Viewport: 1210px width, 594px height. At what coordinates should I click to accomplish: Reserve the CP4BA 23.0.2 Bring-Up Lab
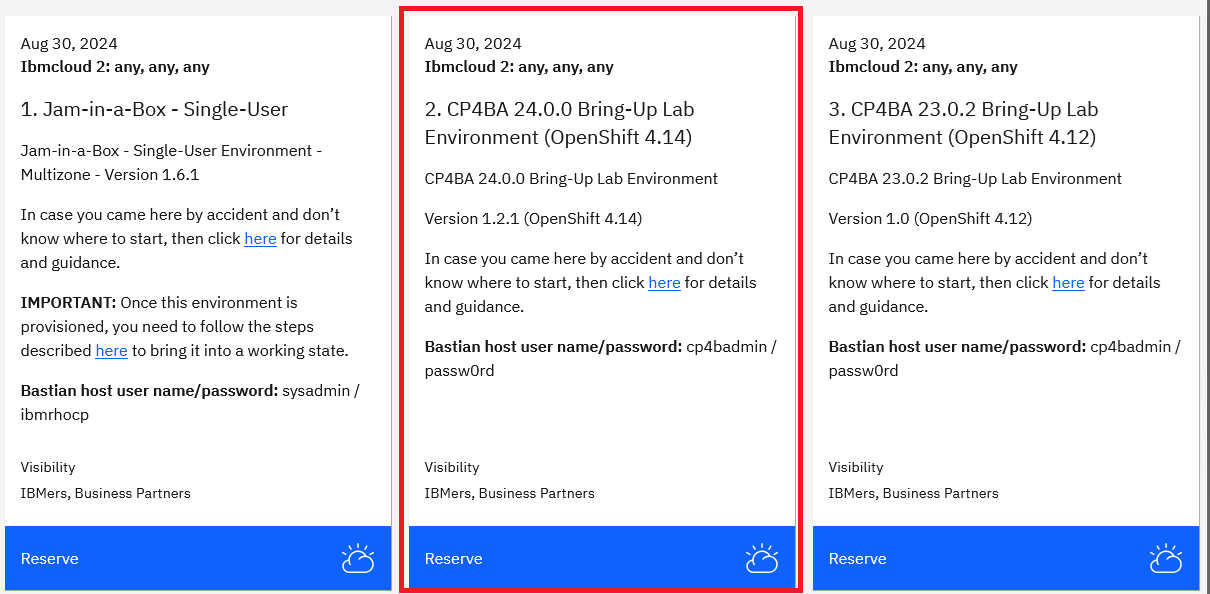coord(1006,558)
